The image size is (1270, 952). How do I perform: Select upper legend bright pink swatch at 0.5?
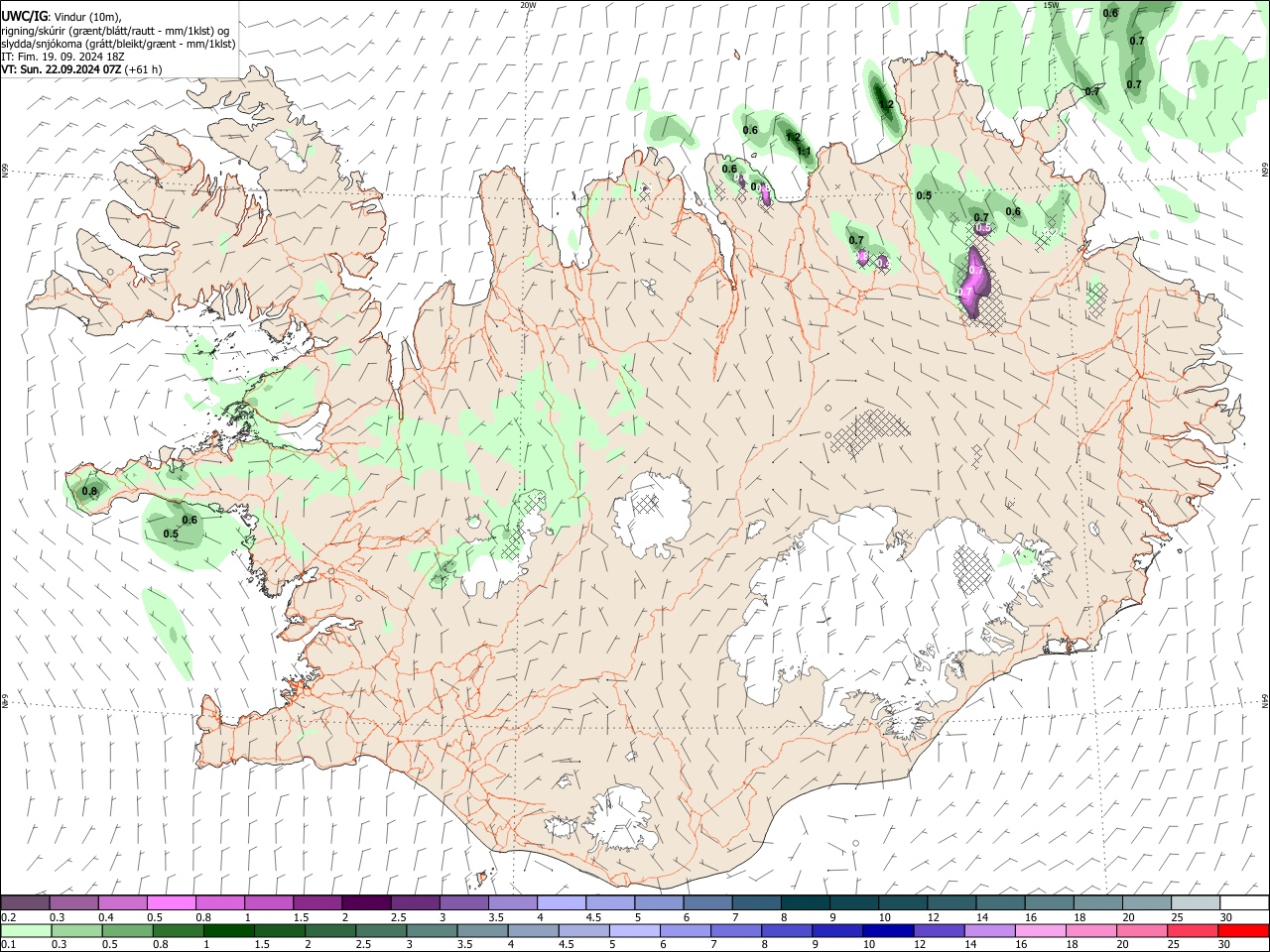(171, 903)
